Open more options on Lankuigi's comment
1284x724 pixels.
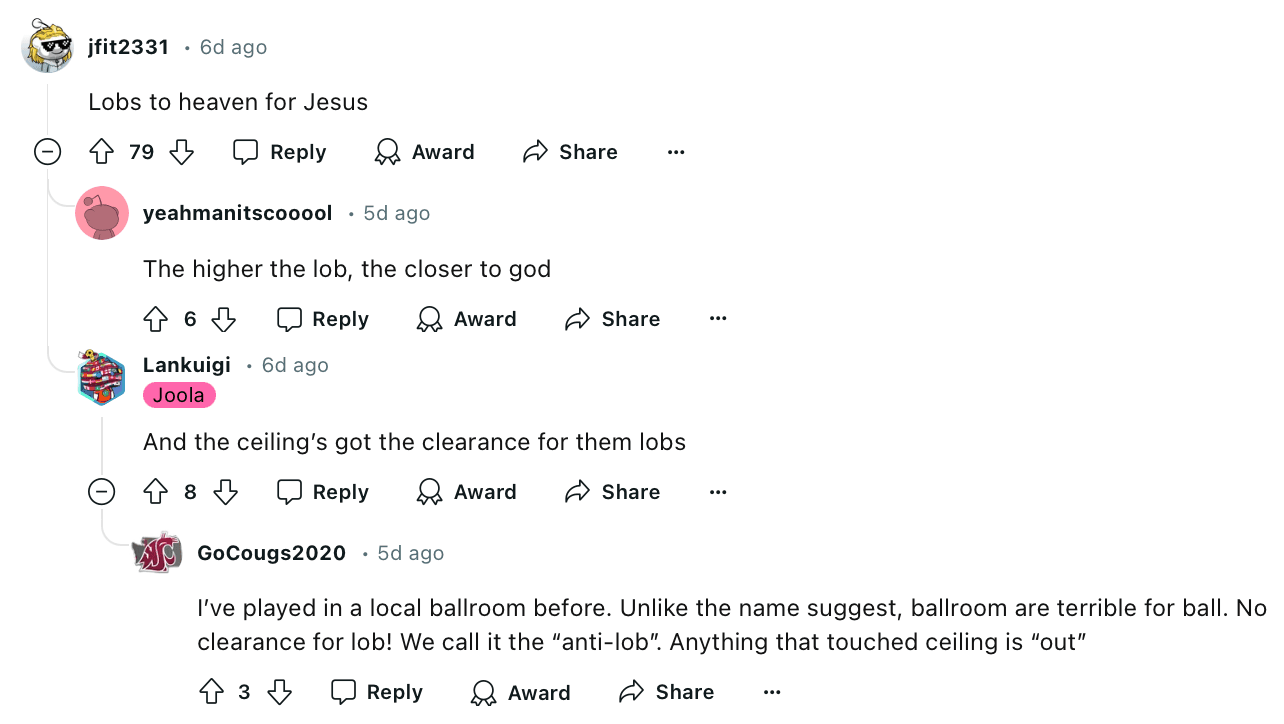coord(718,492)
